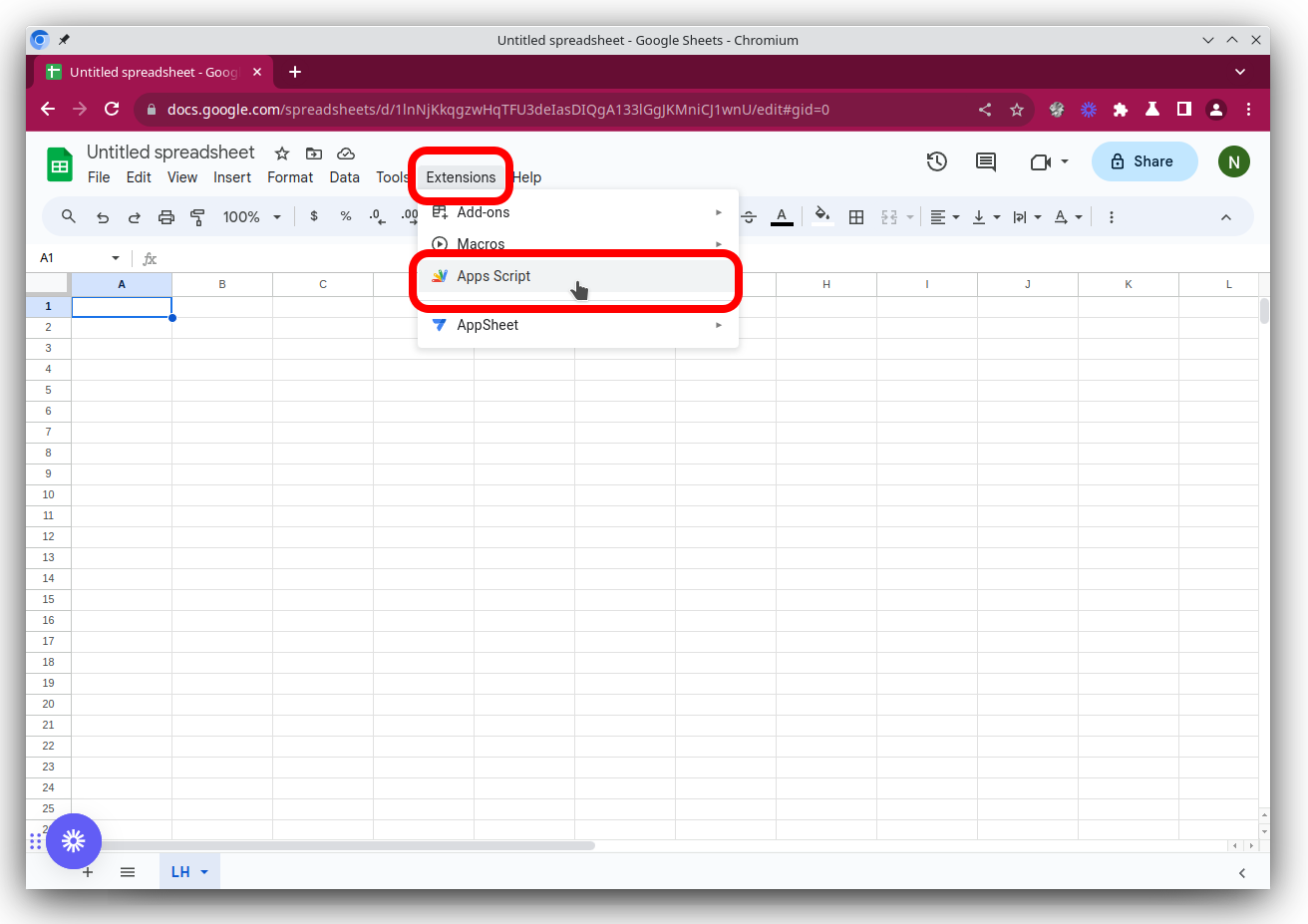Select column H header

pos(826,284)
